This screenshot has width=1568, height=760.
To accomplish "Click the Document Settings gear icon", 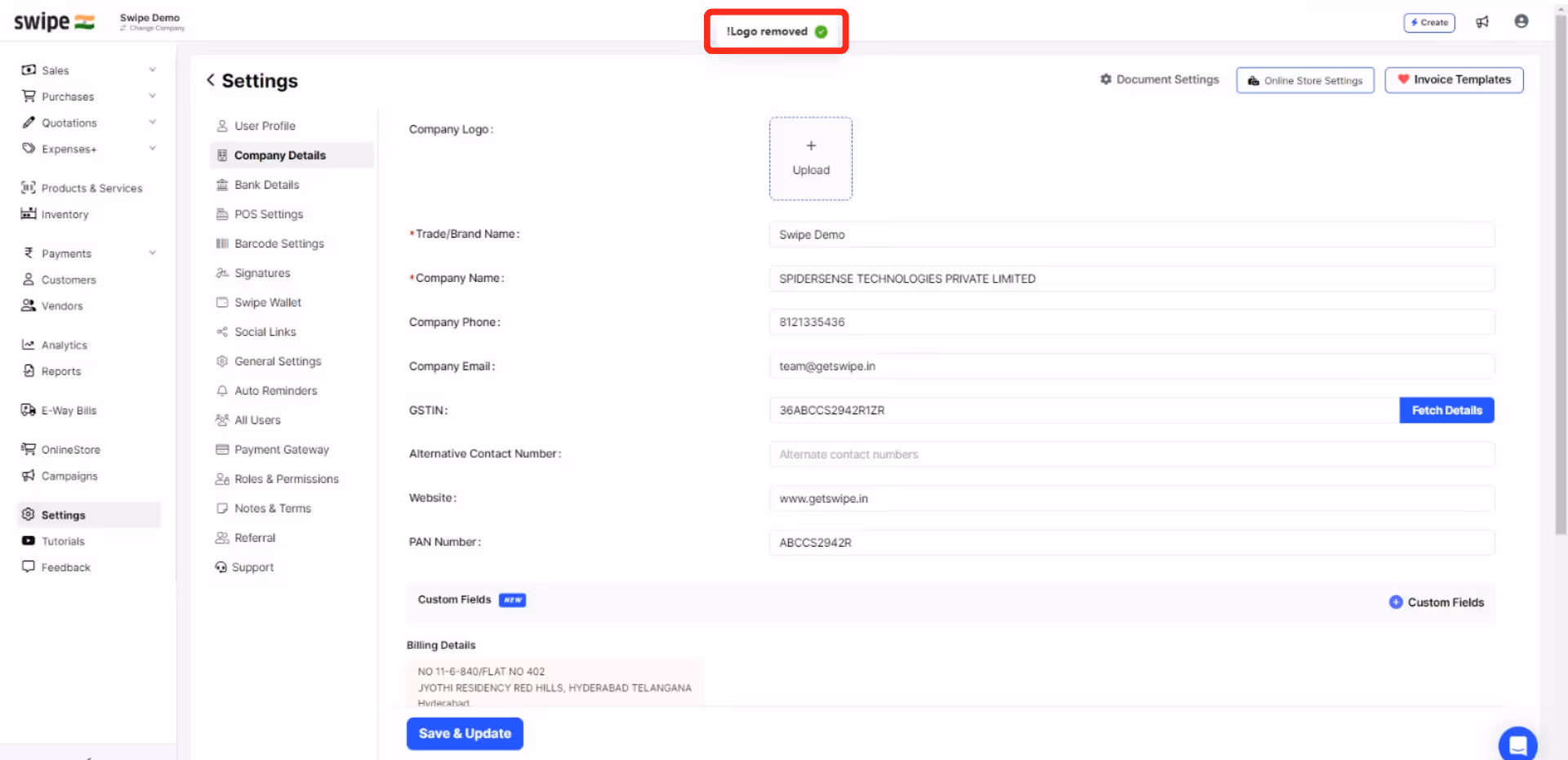I will (x=1106, y=79).
